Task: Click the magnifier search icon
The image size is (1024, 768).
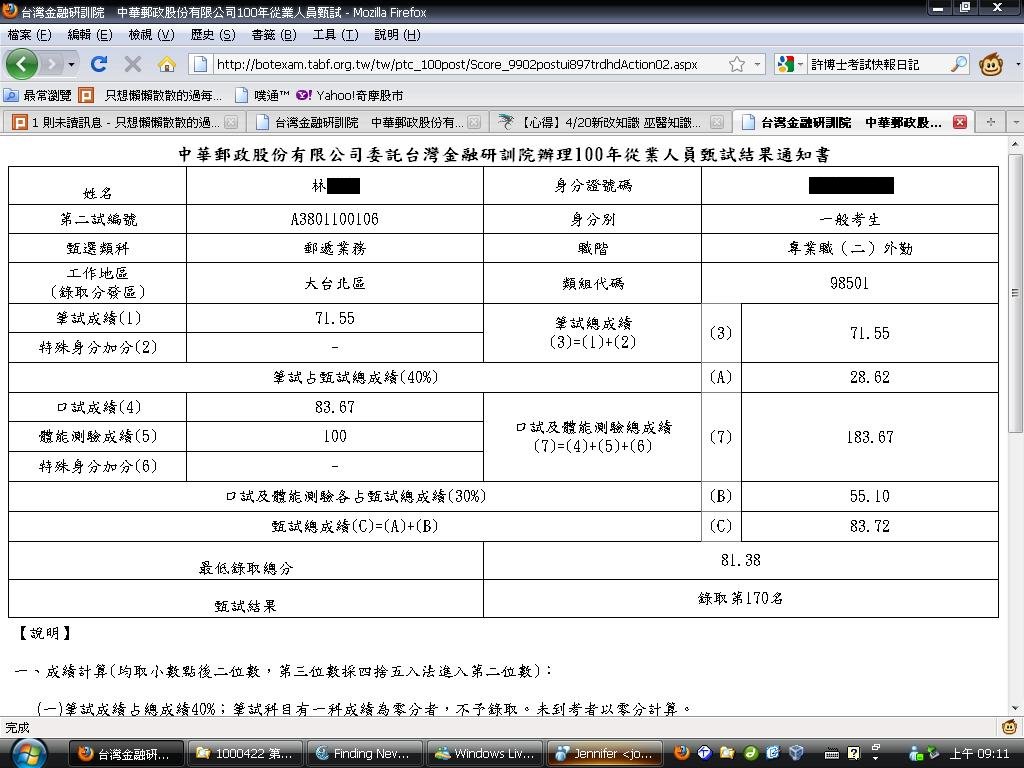Action: [958, 64]
